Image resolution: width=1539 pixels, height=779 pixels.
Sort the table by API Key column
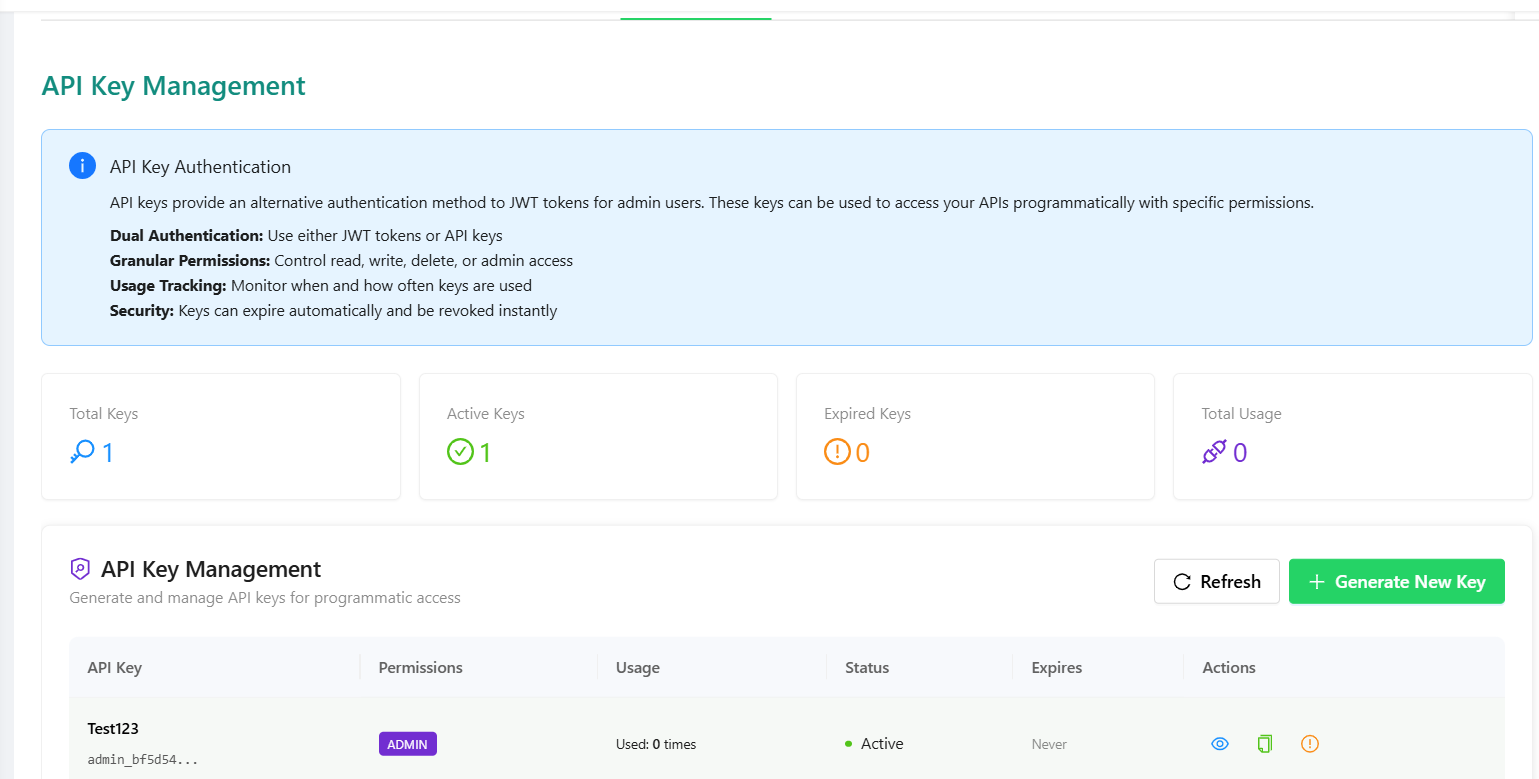[x=113, y=667]
